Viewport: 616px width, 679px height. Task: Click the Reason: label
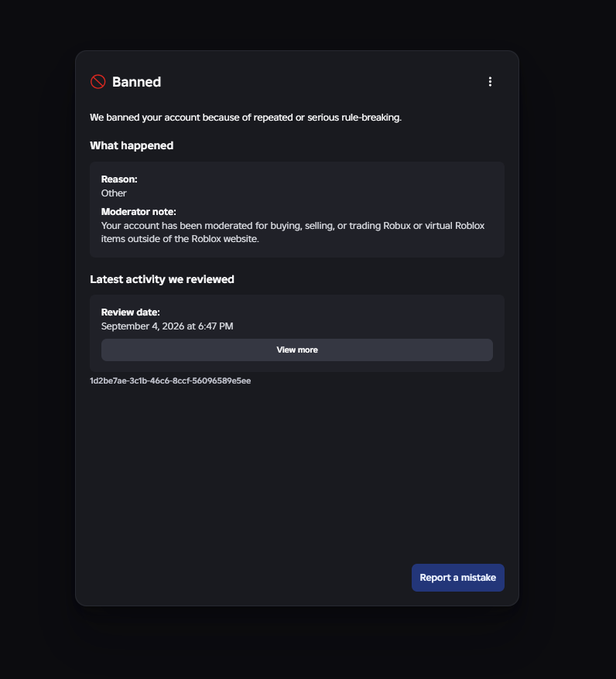coord(119,179)
